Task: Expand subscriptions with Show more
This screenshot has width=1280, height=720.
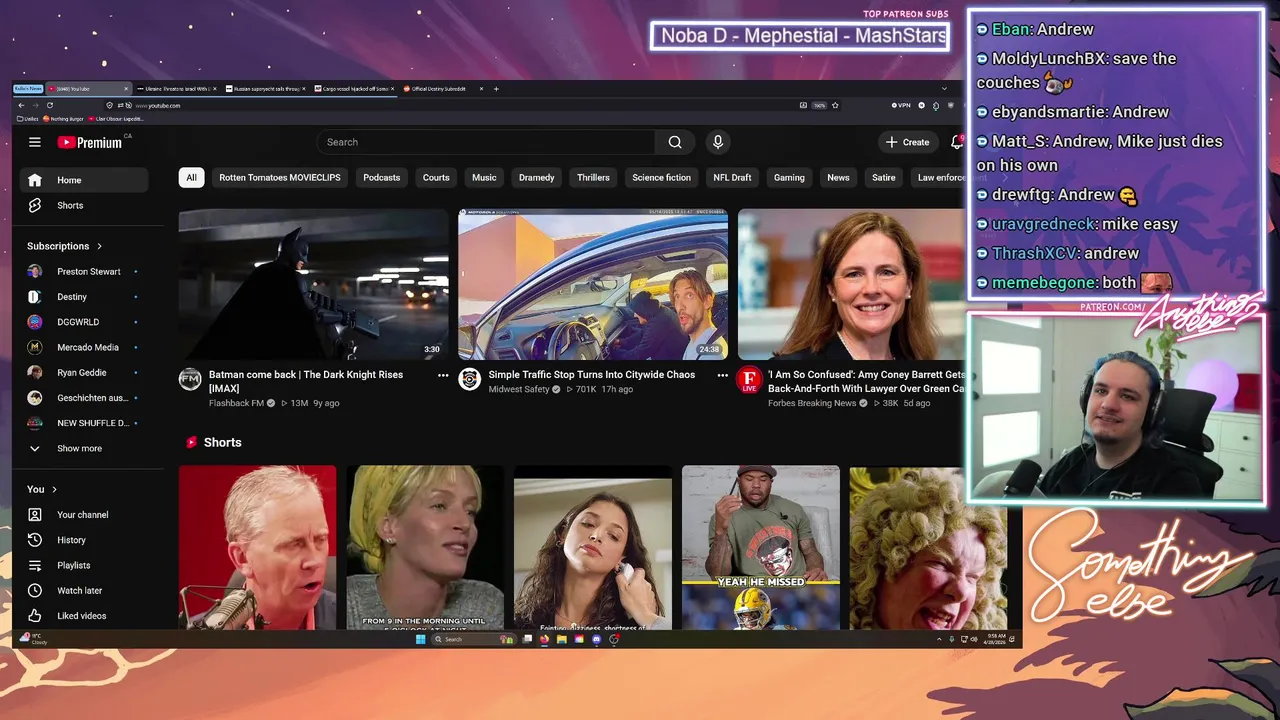Action: coord(84,448)
